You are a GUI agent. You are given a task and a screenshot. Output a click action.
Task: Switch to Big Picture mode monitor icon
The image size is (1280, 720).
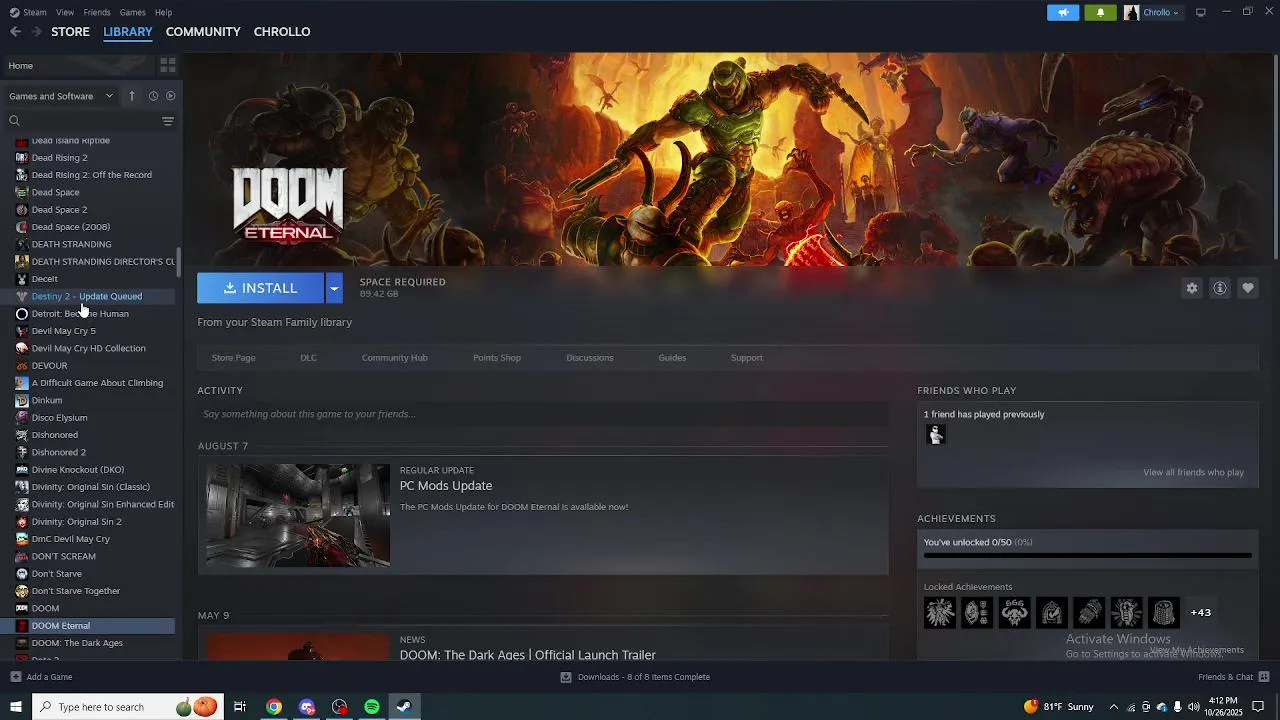(1201, 12)
